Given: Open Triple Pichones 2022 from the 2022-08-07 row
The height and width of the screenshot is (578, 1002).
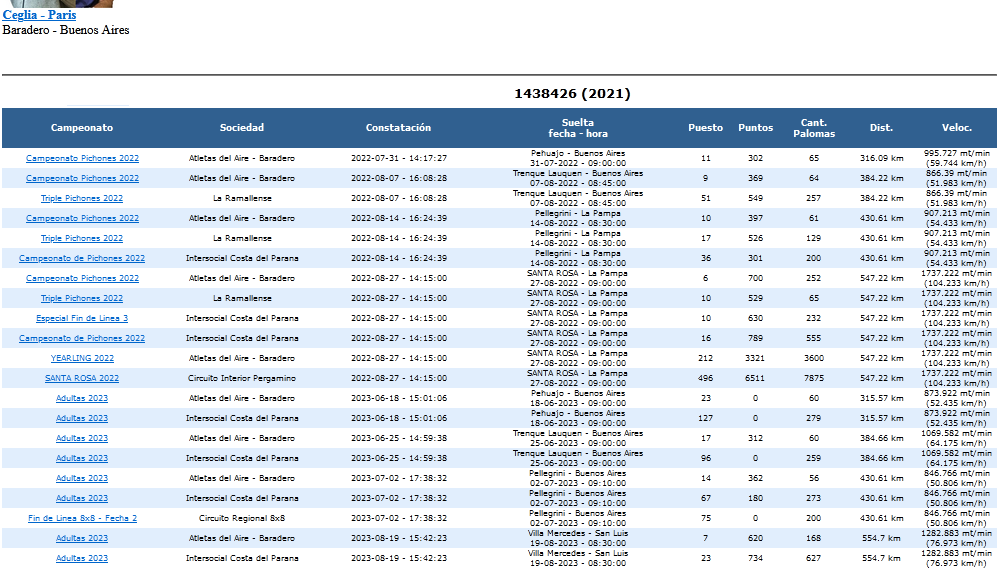Looking at the screenshot, I should coord(82,198).
